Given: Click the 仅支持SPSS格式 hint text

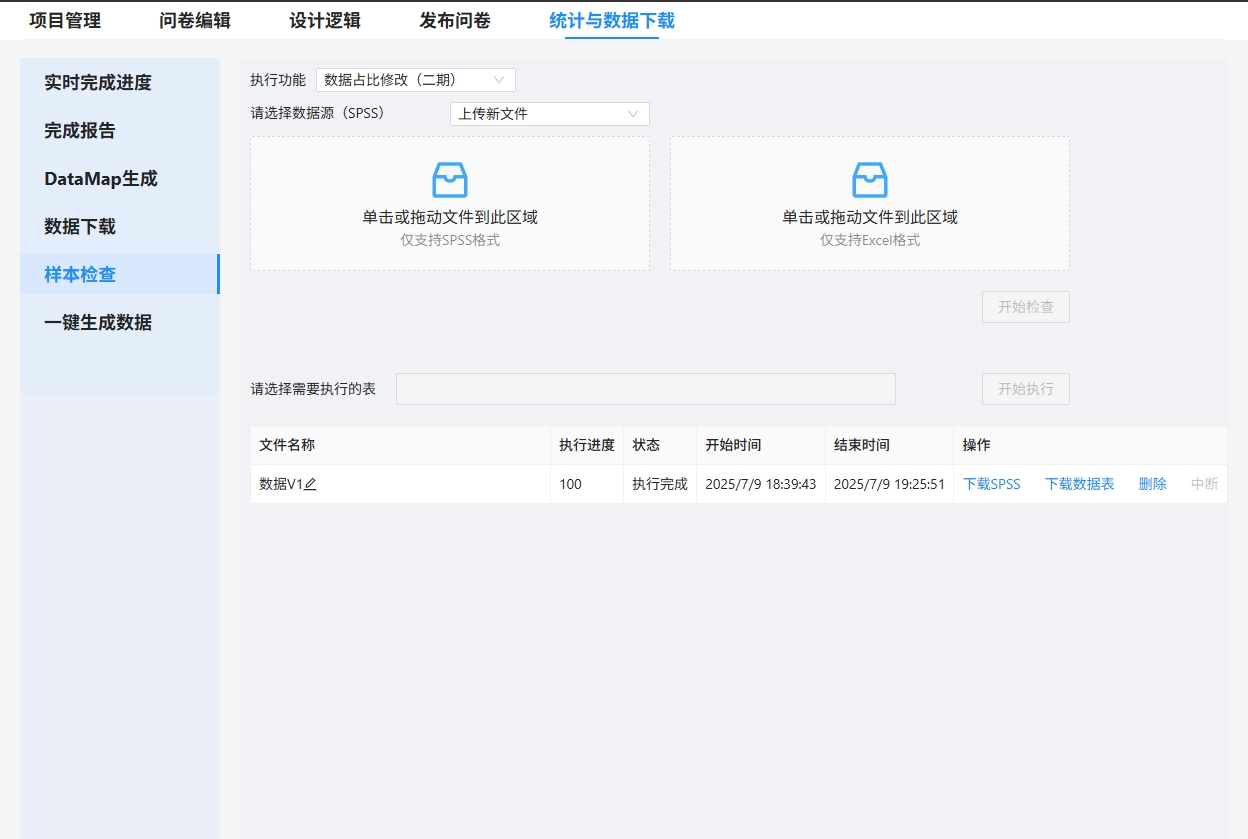Looking at the screenshot, I should [450, 241].
